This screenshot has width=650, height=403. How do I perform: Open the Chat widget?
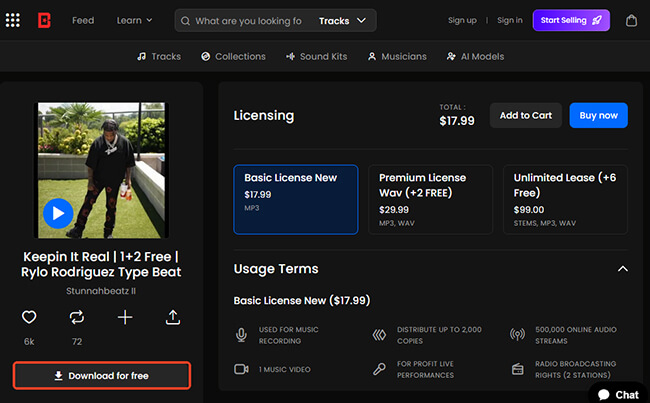618,394
